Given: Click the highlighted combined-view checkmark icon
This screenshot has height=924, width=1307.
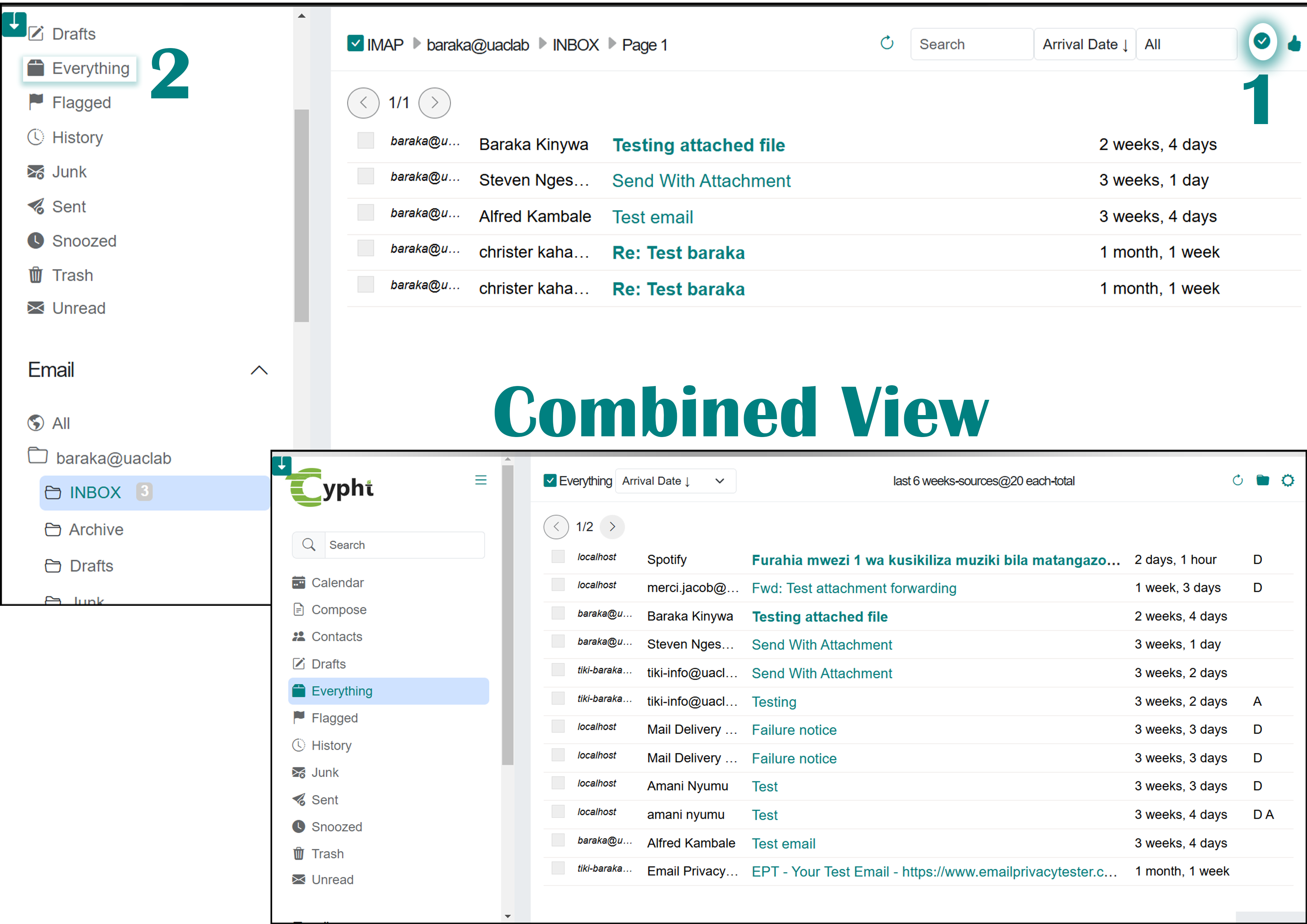Looking at the screenshot, I should (x=1262, y=42).
